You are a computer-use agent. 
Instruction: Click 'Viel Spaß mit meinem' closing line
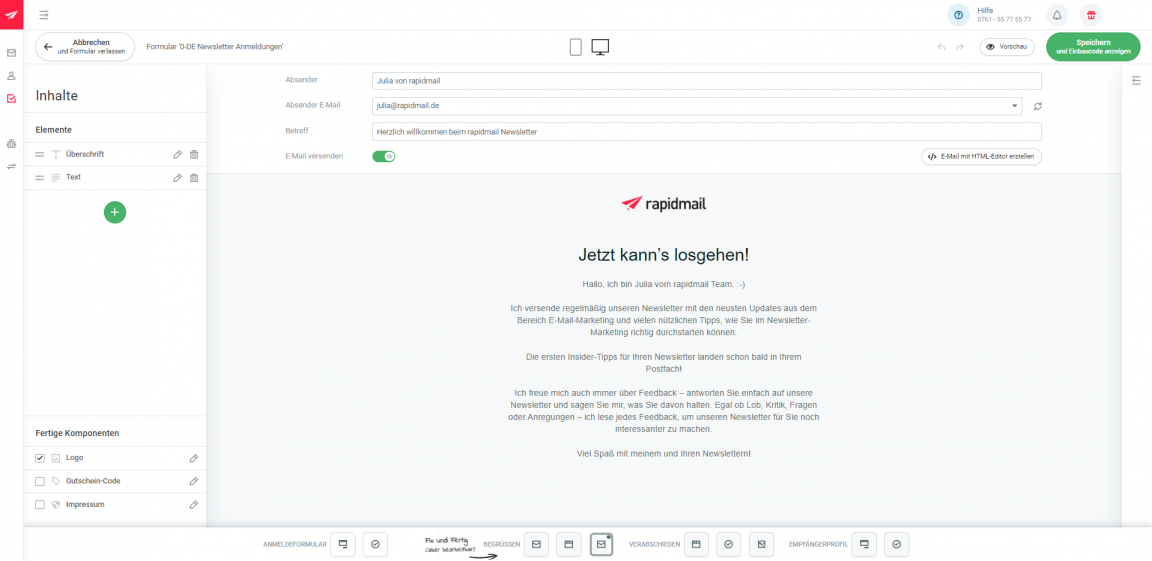(663, 454)
